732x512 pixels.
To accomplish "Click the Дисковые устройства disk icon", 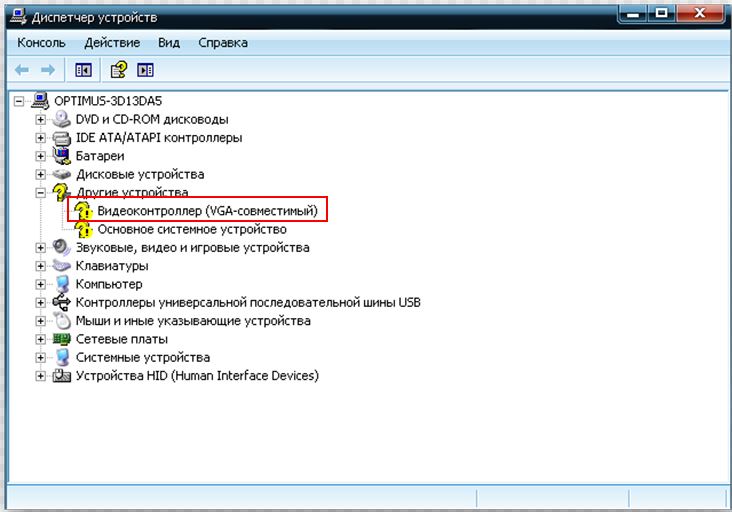I will click(62, 175).
